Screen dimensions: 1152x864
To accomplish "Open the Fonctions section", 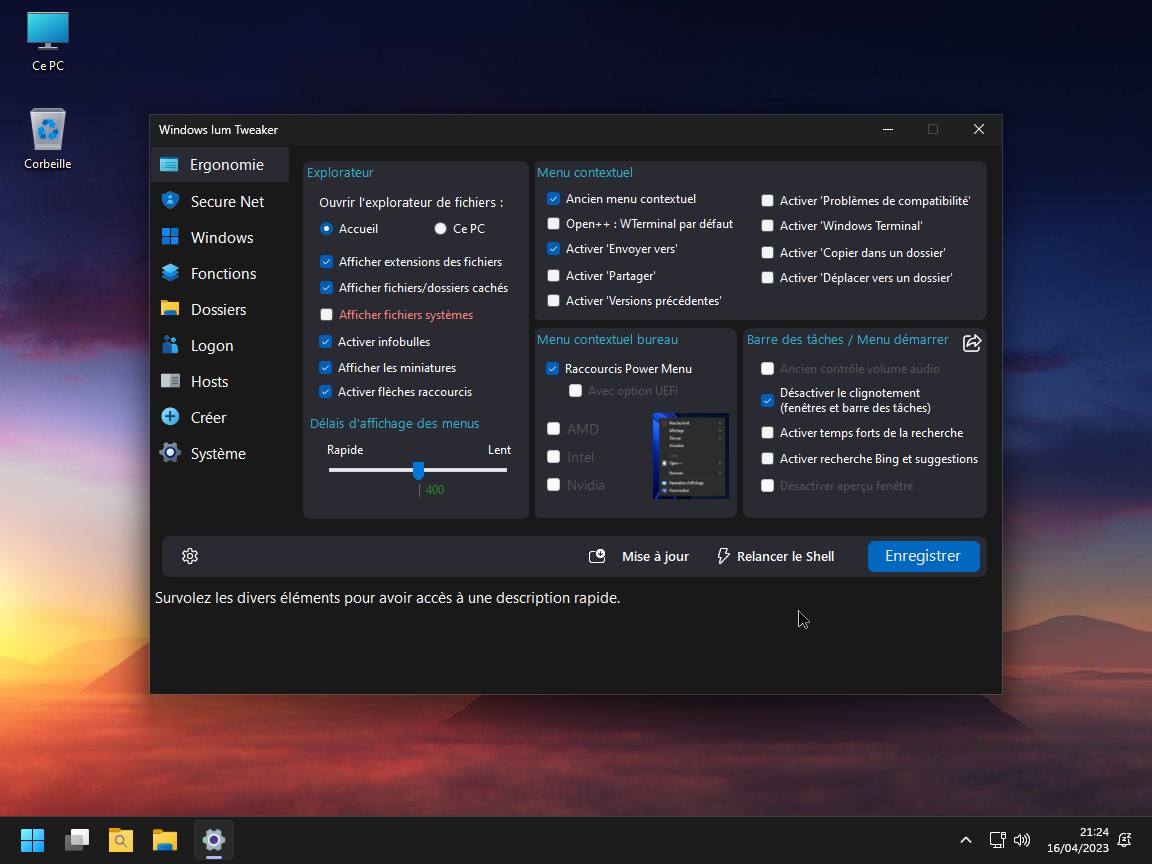I will (x=220, y=273).
